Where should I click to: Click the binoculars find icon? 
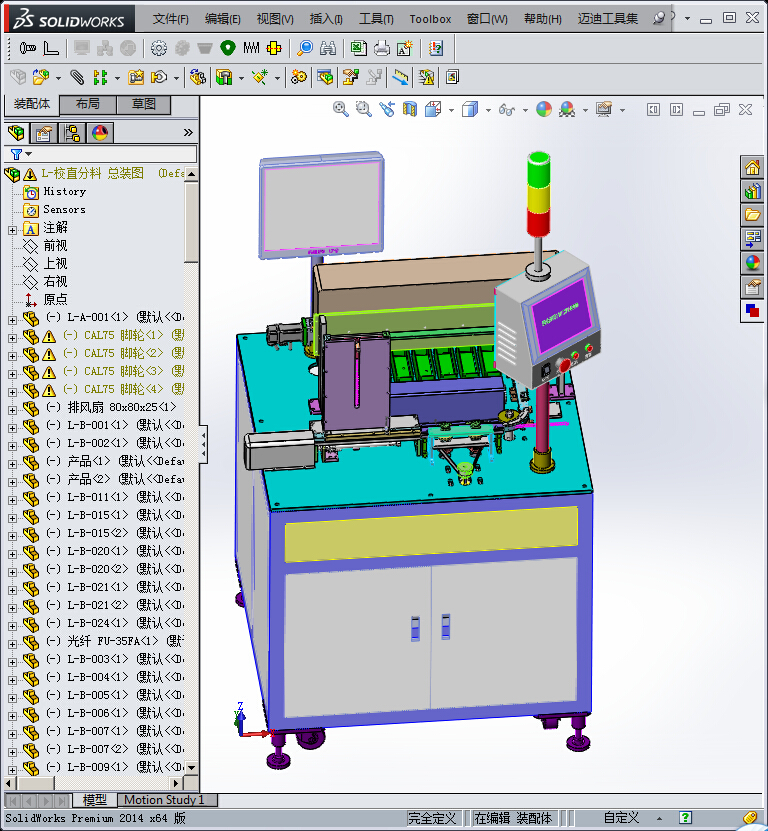pyautogui.click(x=328, y=48)
